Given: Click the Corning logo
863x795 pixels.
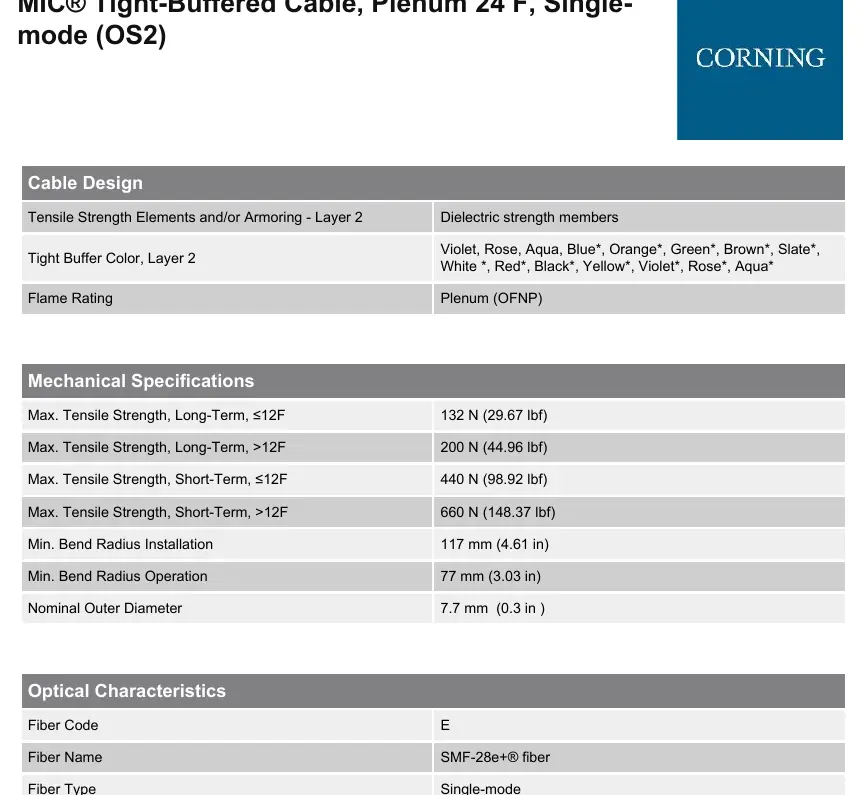Looking at the screenshot, I should pos(760,69).
